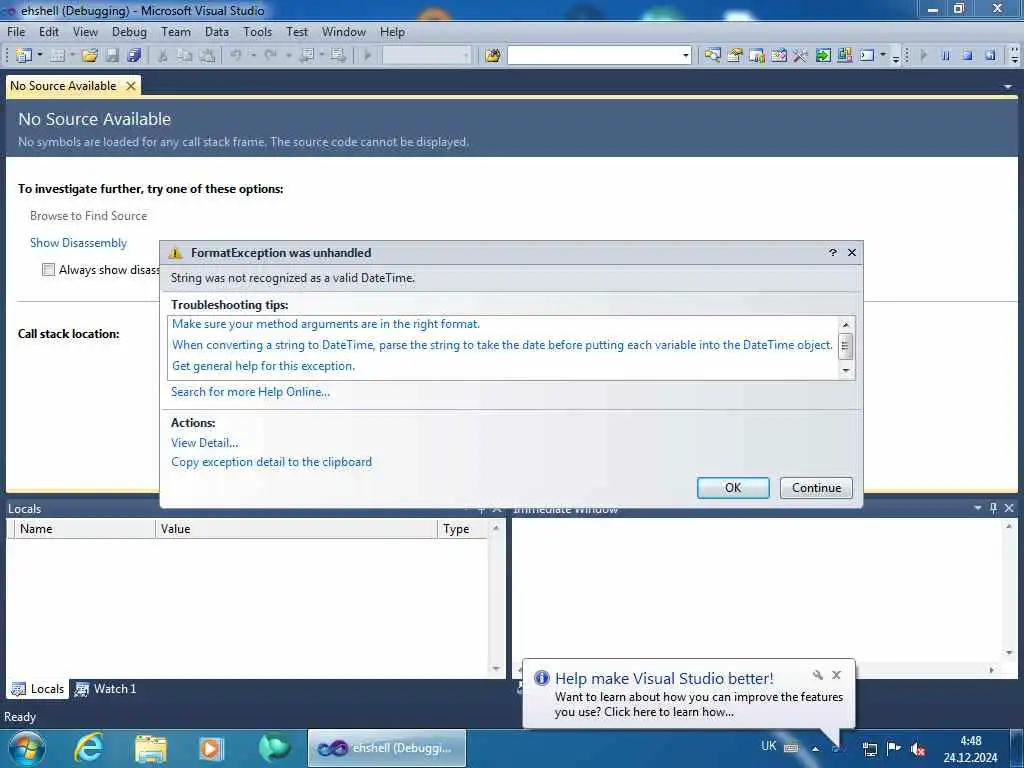Click the Stop Debugging square icon
This screenshot has width=1024, height=768.
tap(967, 56)
